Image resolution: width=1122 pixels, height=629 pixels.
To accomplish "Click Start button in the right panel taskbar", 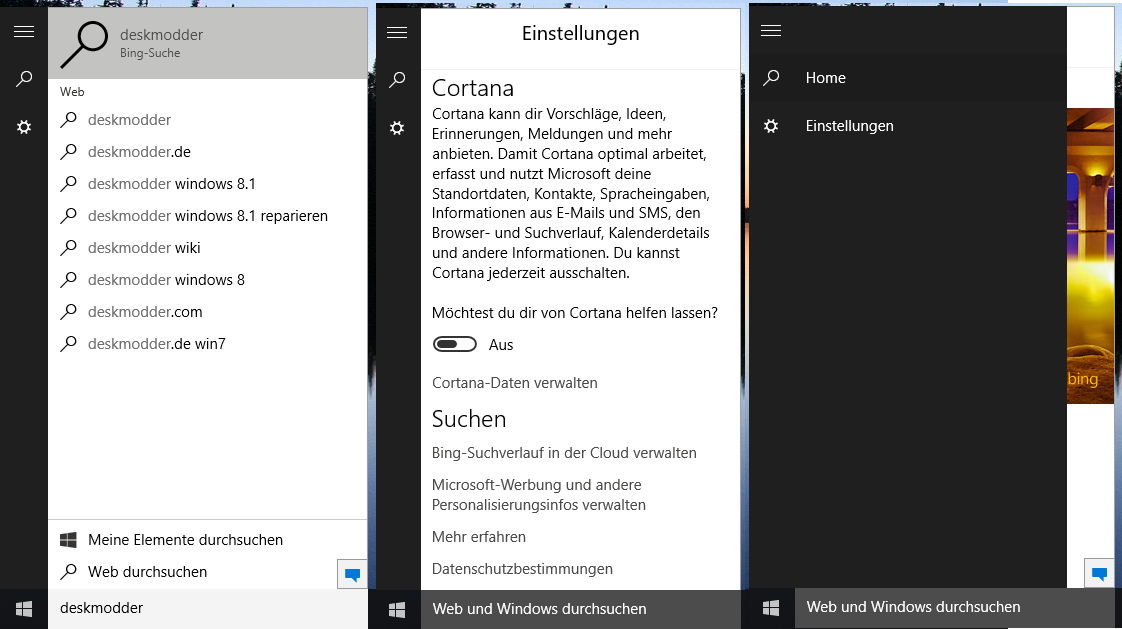I will click(771, 608).
